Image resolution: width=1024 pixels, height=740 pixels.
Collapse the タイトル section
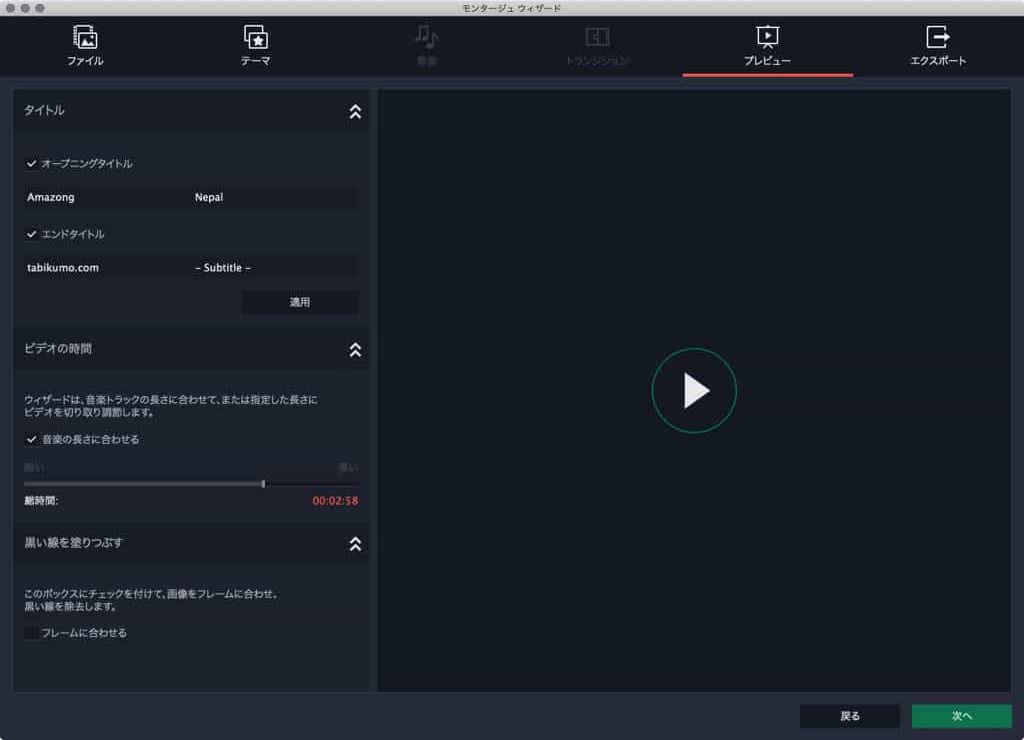point(355,112)
